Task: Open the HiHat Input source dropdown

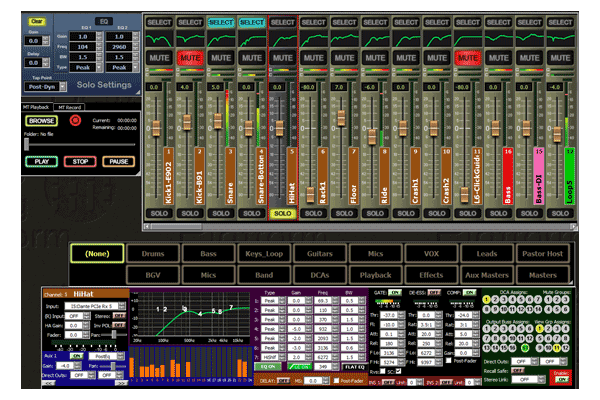Action: click(95, 306)
